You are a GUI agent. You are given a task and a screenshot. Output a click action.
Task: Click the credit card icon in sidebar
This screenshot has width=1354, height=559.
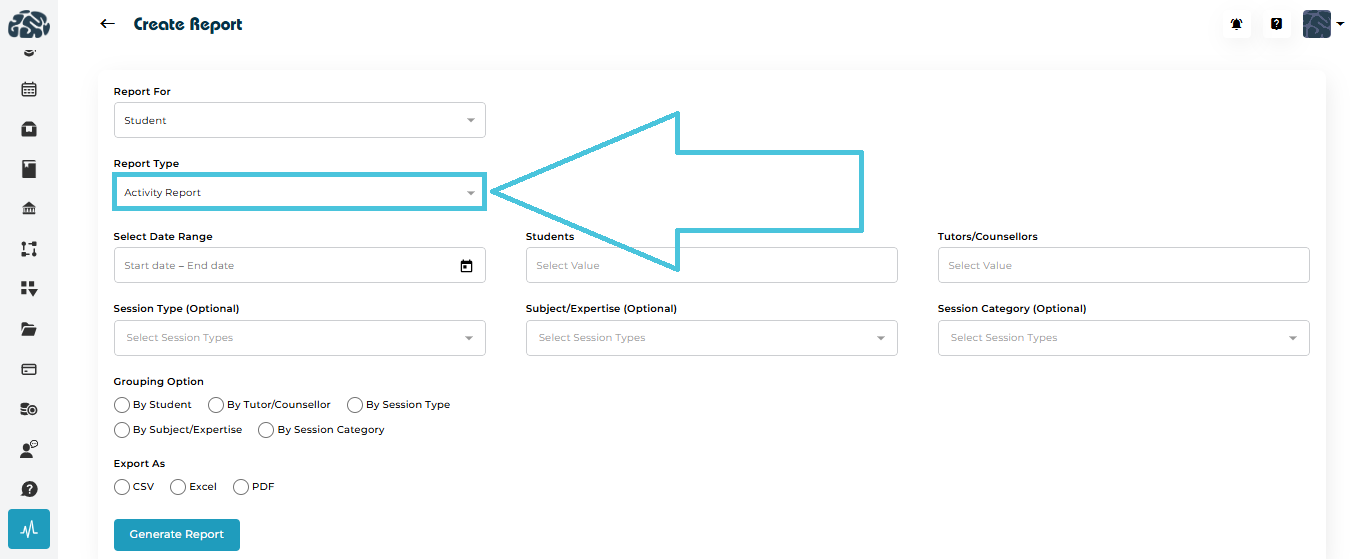point(29,369)
